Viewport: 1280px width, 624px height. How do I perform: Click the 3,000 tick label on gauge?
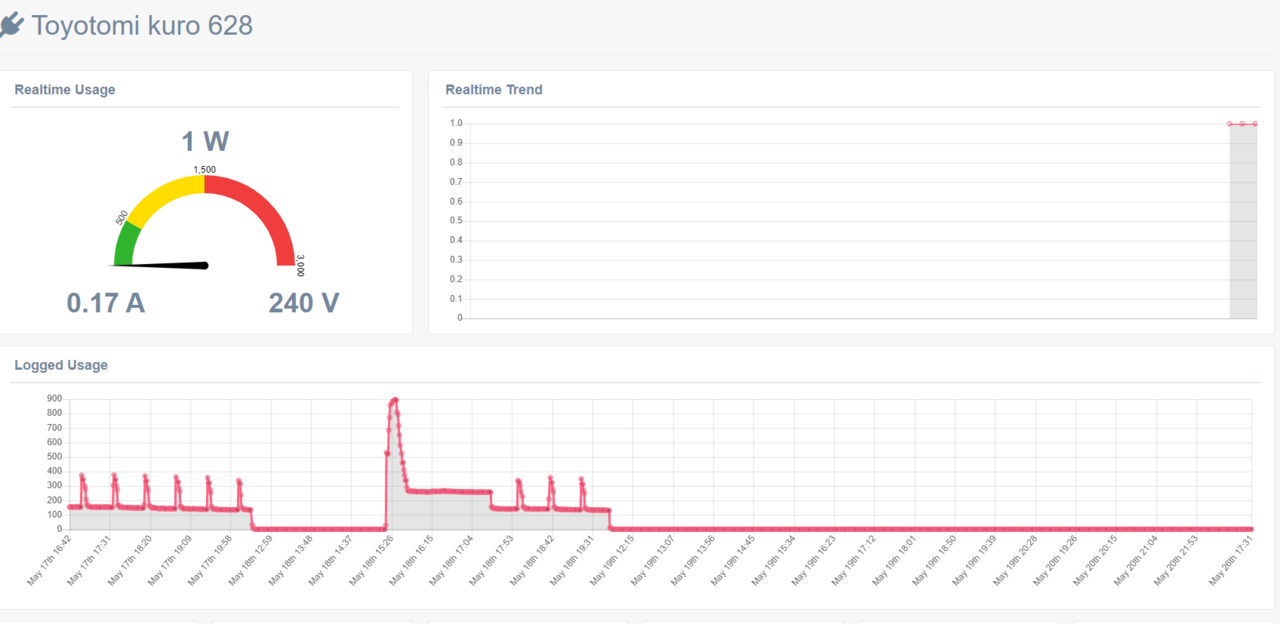pos(301,265)
